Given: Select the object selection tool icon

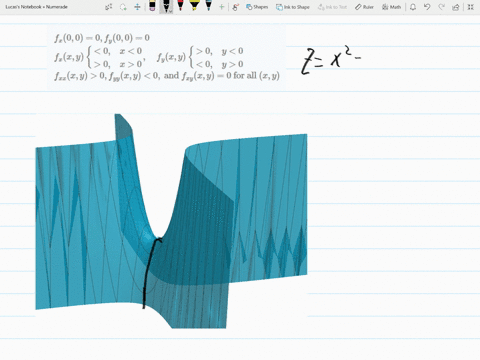Looking at the screenshot, I should point(109,7).
